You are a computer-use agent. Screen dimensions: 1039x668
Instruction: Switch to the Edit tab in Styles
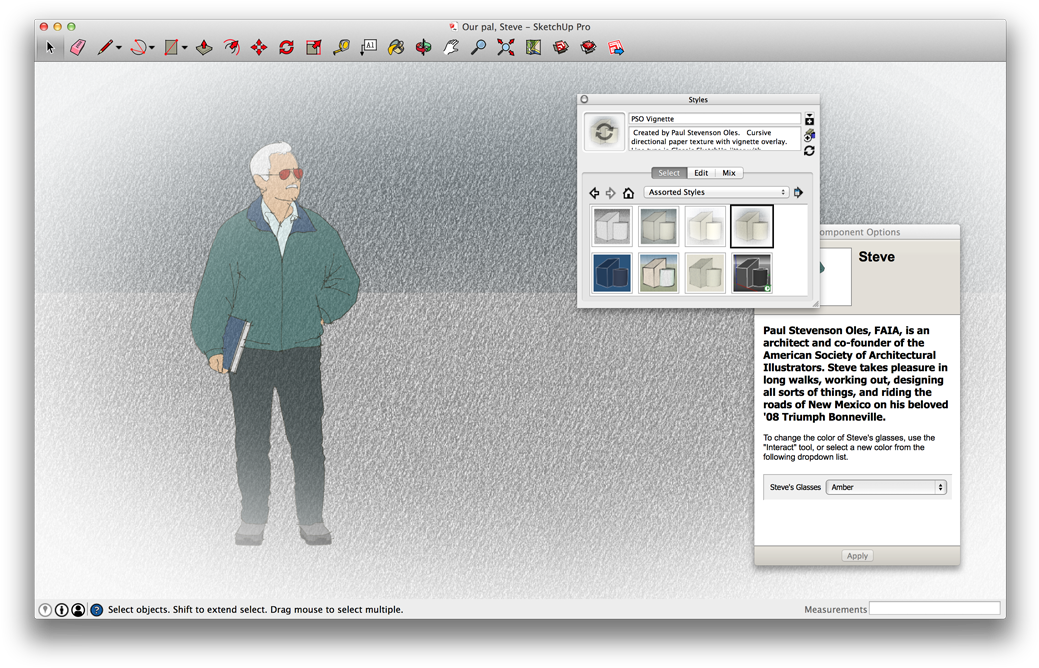pos(701,173)
